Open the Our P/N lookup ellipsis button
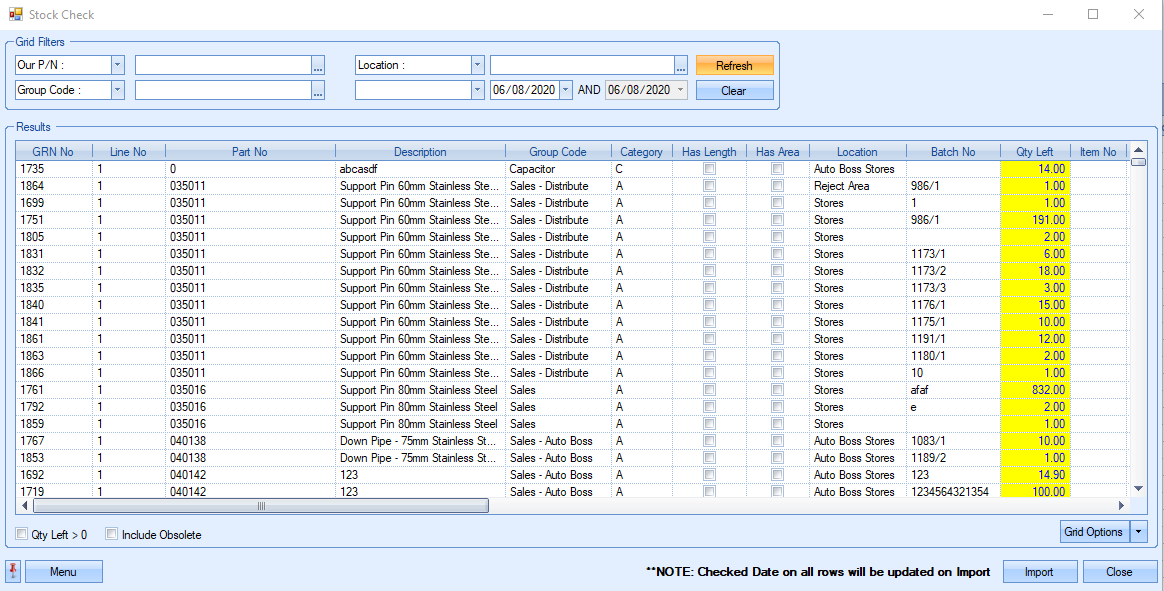The image size is (1164, 591). (318, 66)
